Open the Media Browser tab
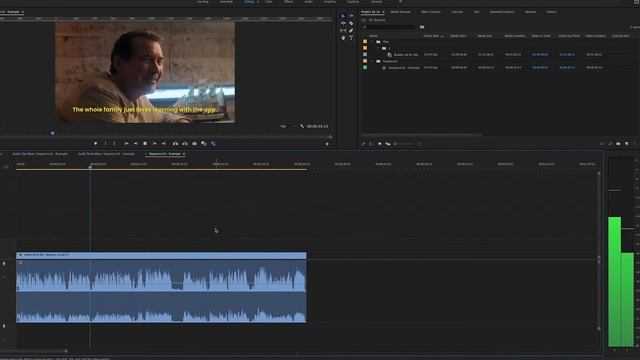Viewport: 640px width, 360px height. coord(400,12)
